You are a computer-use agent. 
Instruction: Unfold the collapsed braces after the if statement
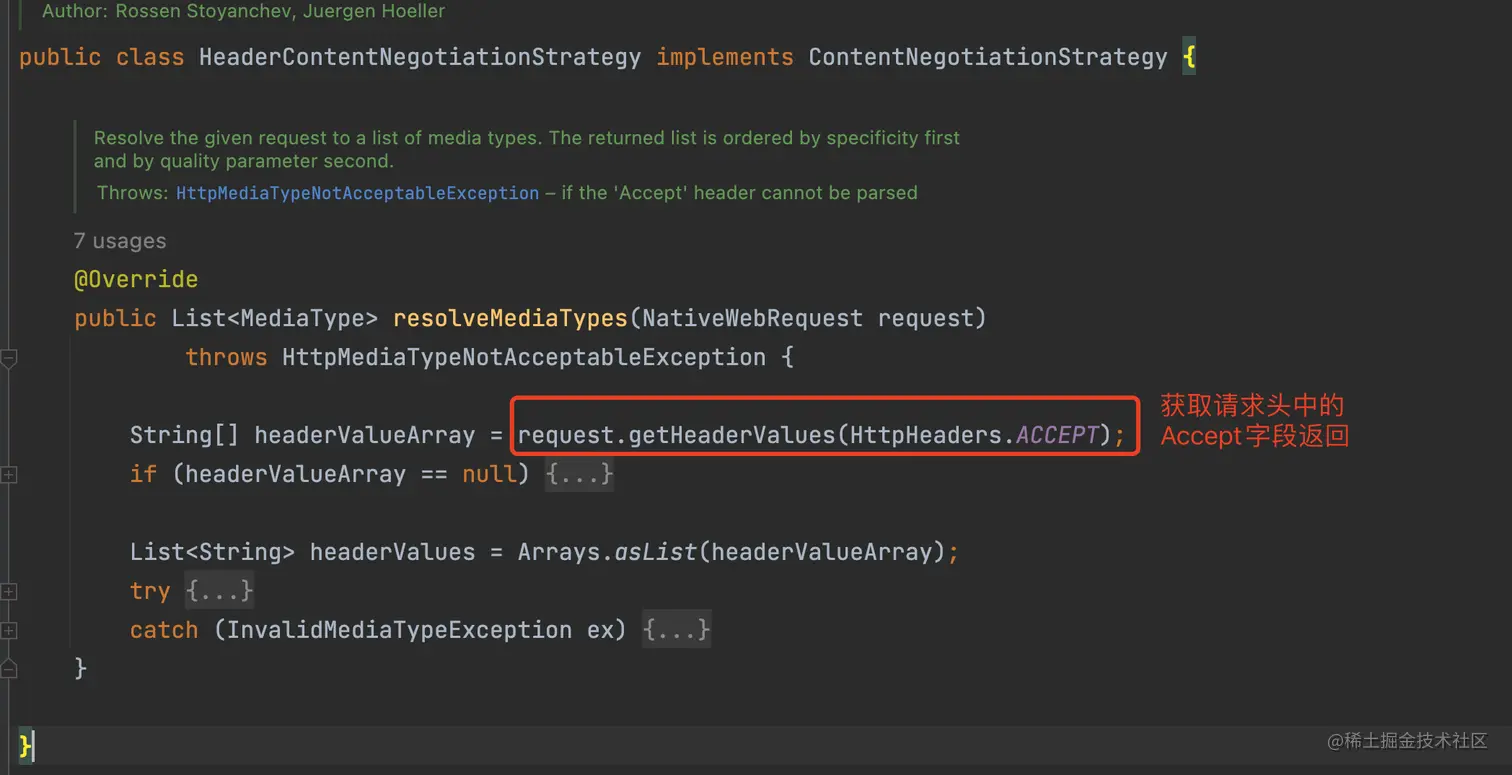click(x=579, y=474)
